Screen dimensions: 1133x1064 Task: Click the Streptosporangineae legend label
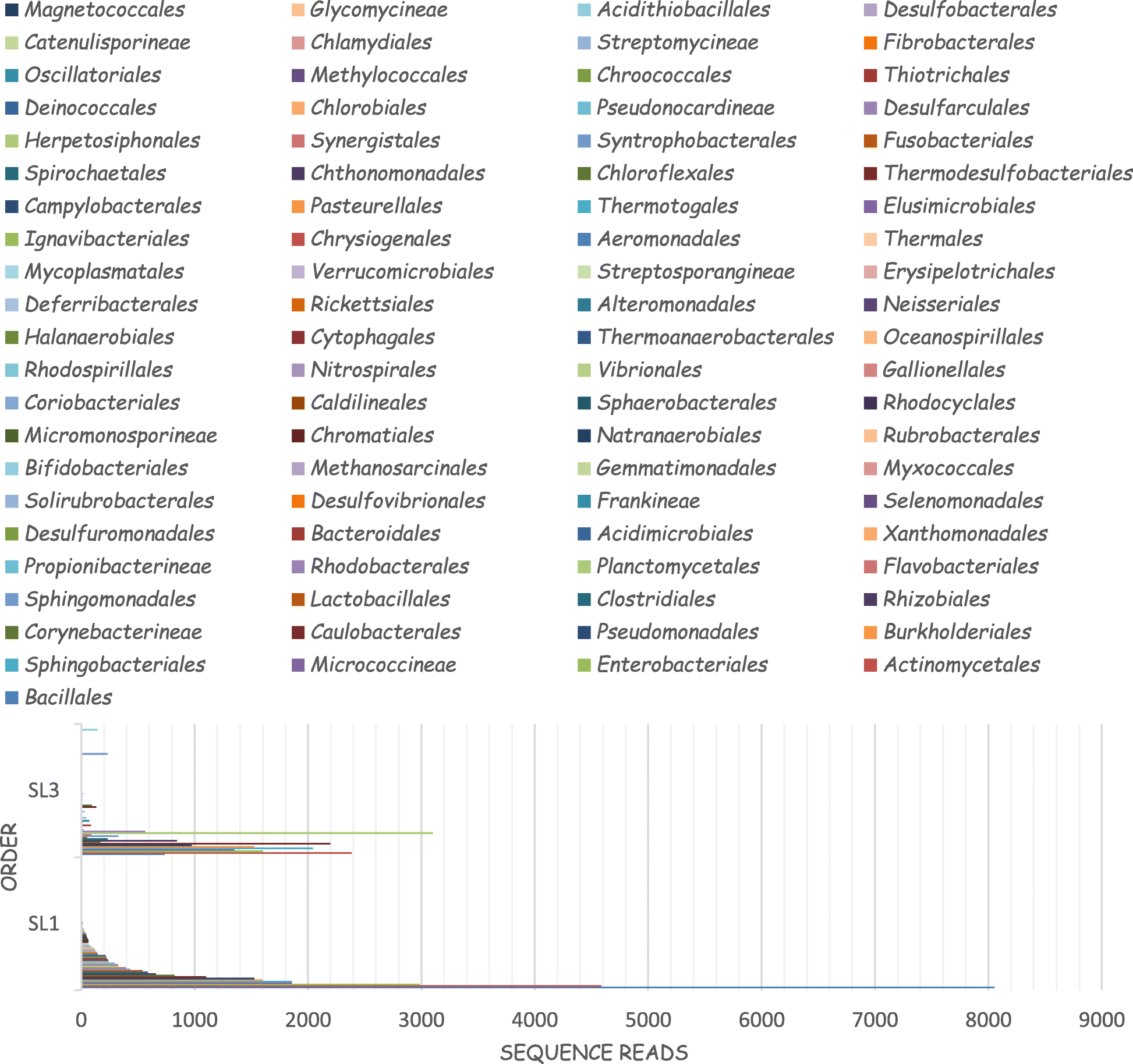coord(696,272)
